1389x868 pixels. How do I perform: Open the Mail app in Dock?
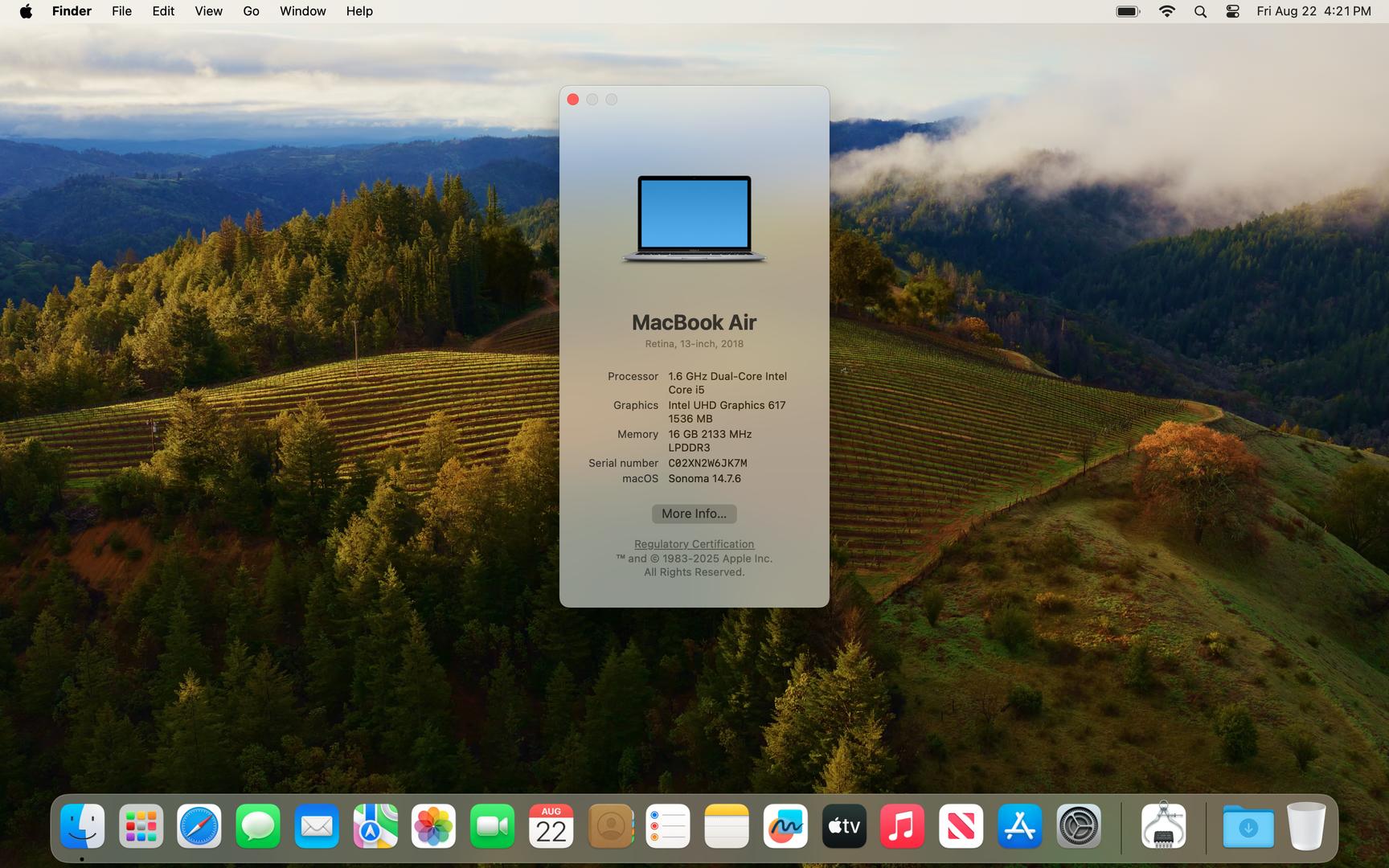coord(317,825)
